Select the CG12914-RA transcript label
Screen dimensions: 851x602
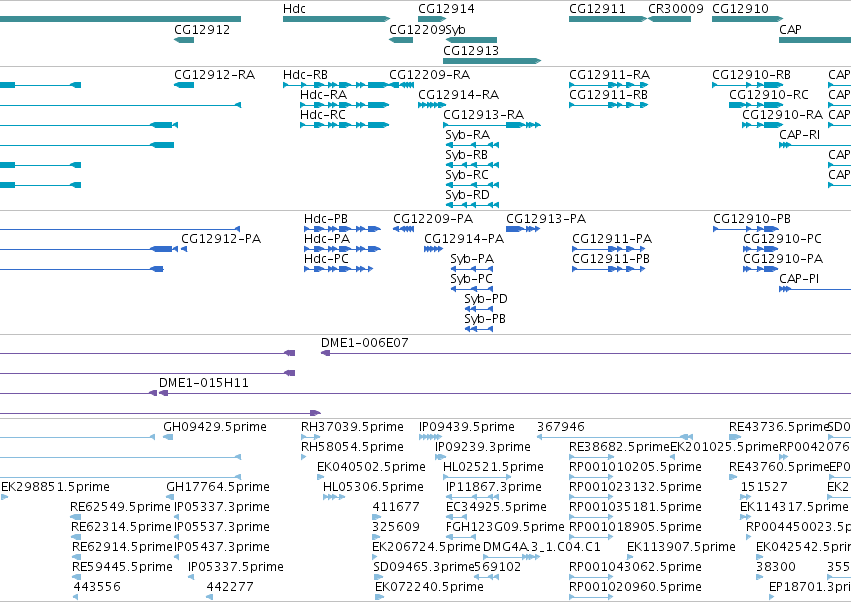pos(459,95)
